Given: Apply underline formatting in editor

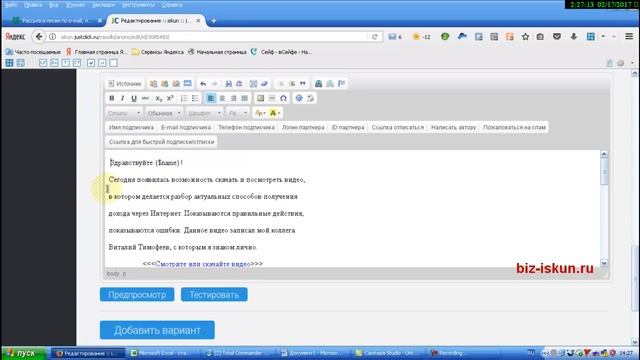Looking at the screenshot, I should [x=133, y=98].
